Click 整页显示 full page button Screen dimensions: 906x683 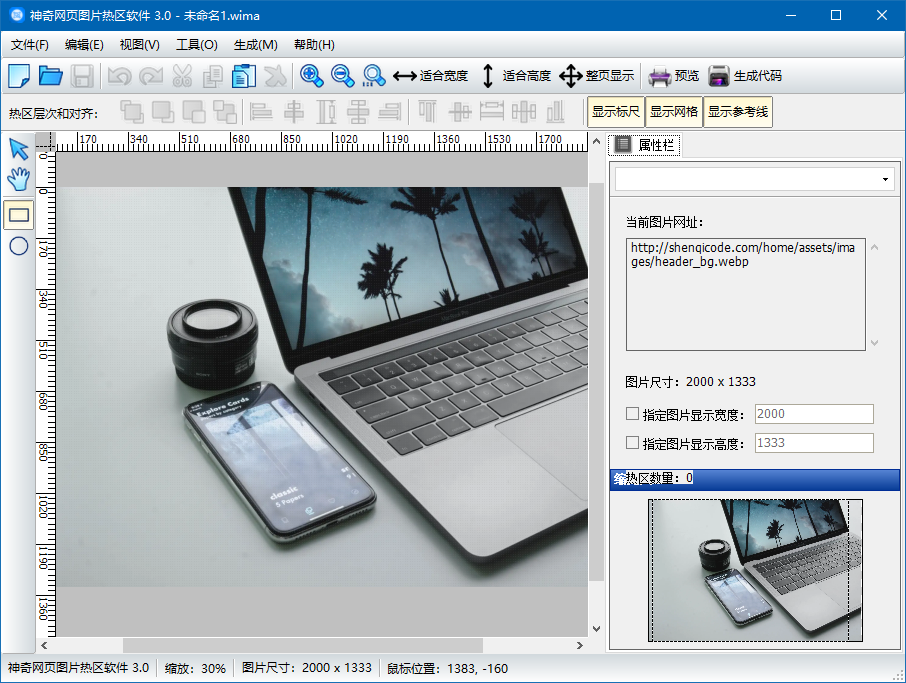coord(597,76)
